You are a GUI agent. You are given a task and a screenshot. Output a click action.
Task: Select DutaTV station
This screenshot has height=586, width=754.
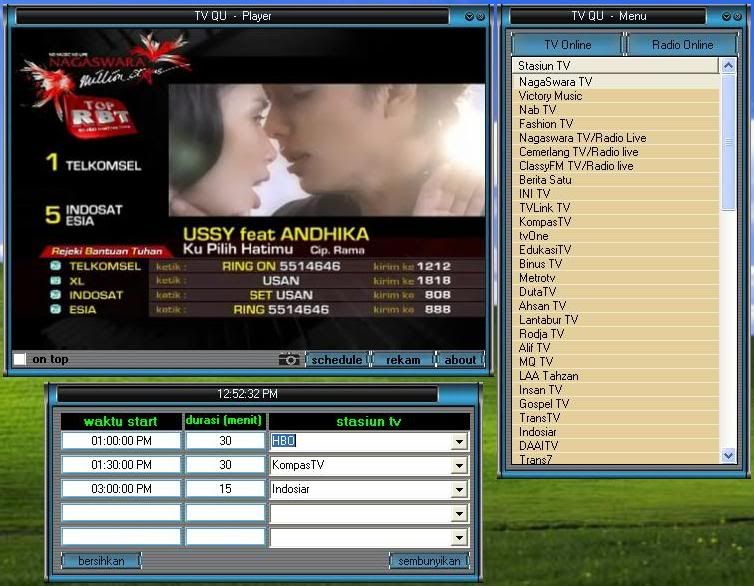click(616, 292)
